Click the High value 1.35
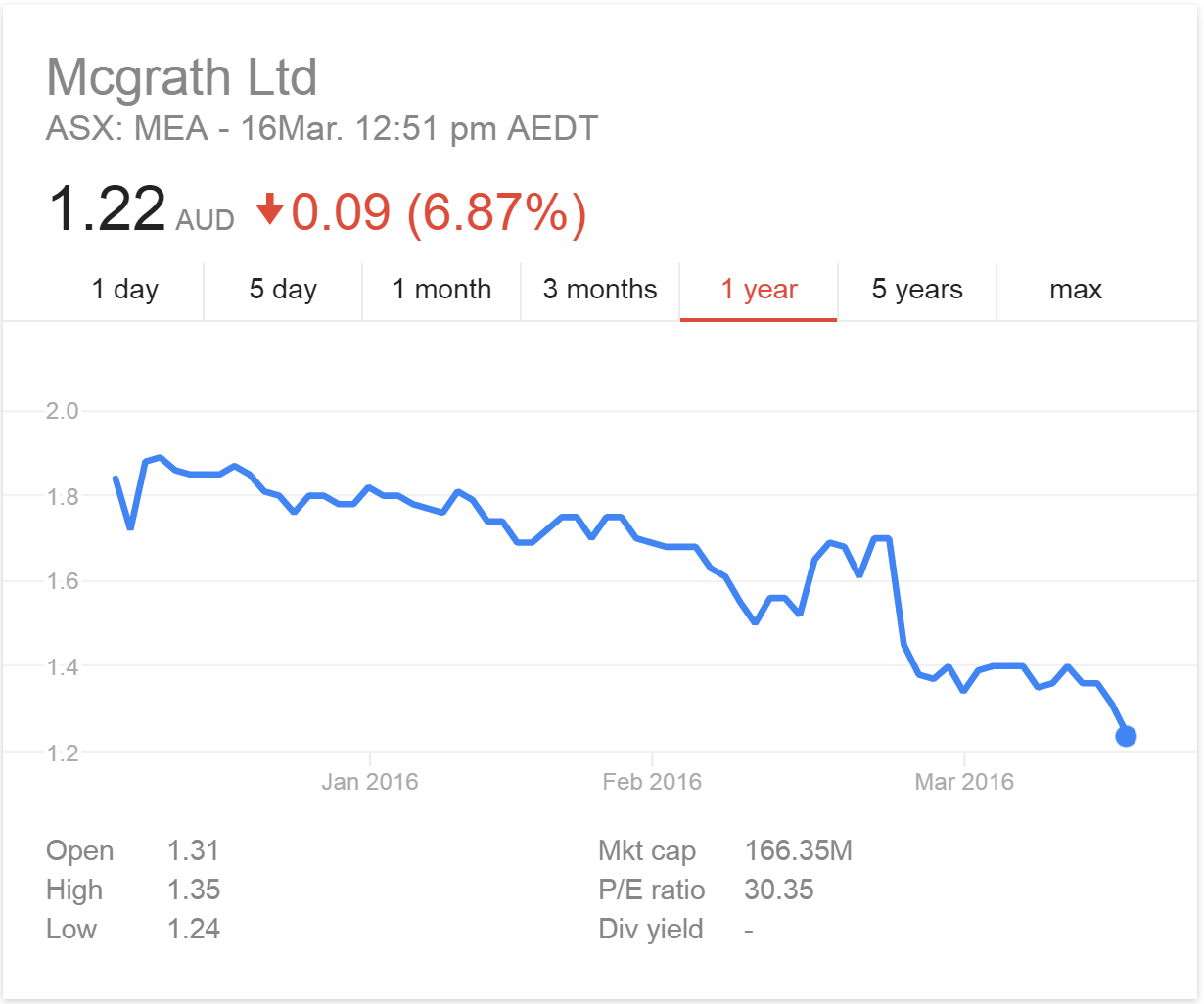The width and height of the screenshot is (1204, 1004). (x=193, y=890)
